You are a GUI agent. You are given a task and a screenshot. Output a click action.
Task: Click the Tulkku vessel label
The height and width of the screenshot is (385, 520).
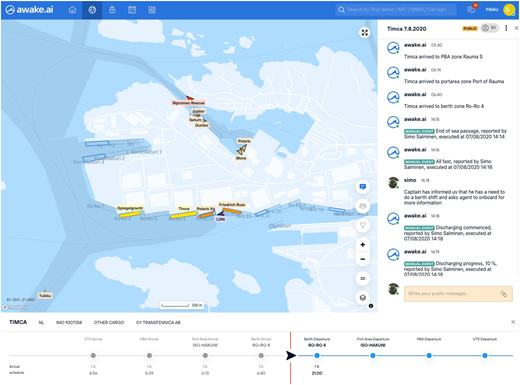point(45,296)
